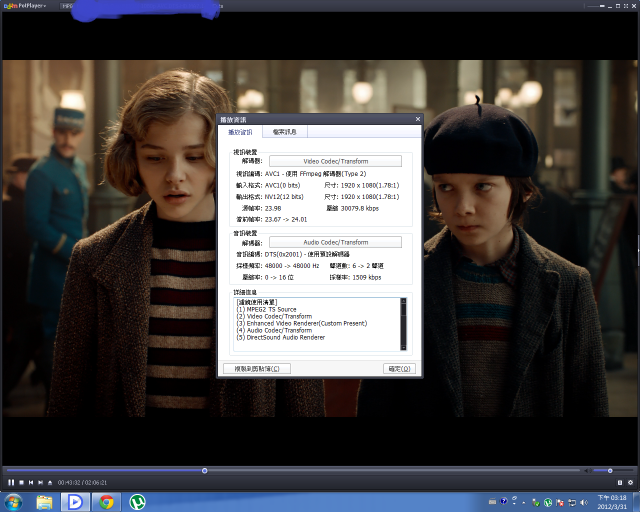Select the 'DirectSound Audio Renderer' line

(x=281, y=337)
